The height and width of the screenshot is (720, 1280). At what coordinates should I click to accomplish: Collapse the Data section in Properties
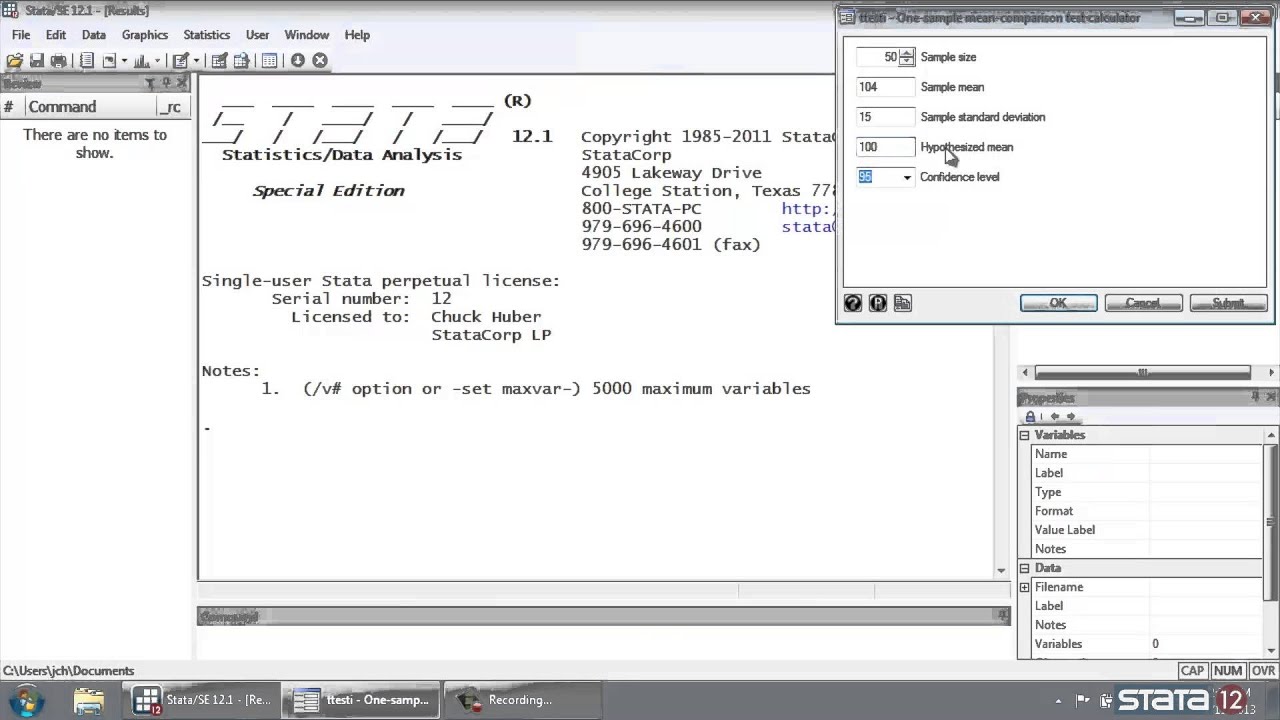coord(1024,568)
